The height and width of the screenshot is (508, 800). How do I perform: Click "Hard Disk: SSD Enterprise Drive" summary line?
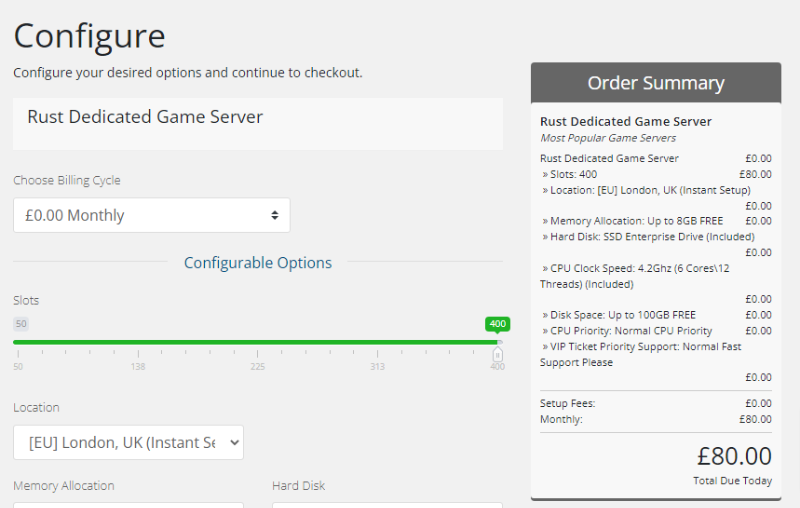pos(648,237)
